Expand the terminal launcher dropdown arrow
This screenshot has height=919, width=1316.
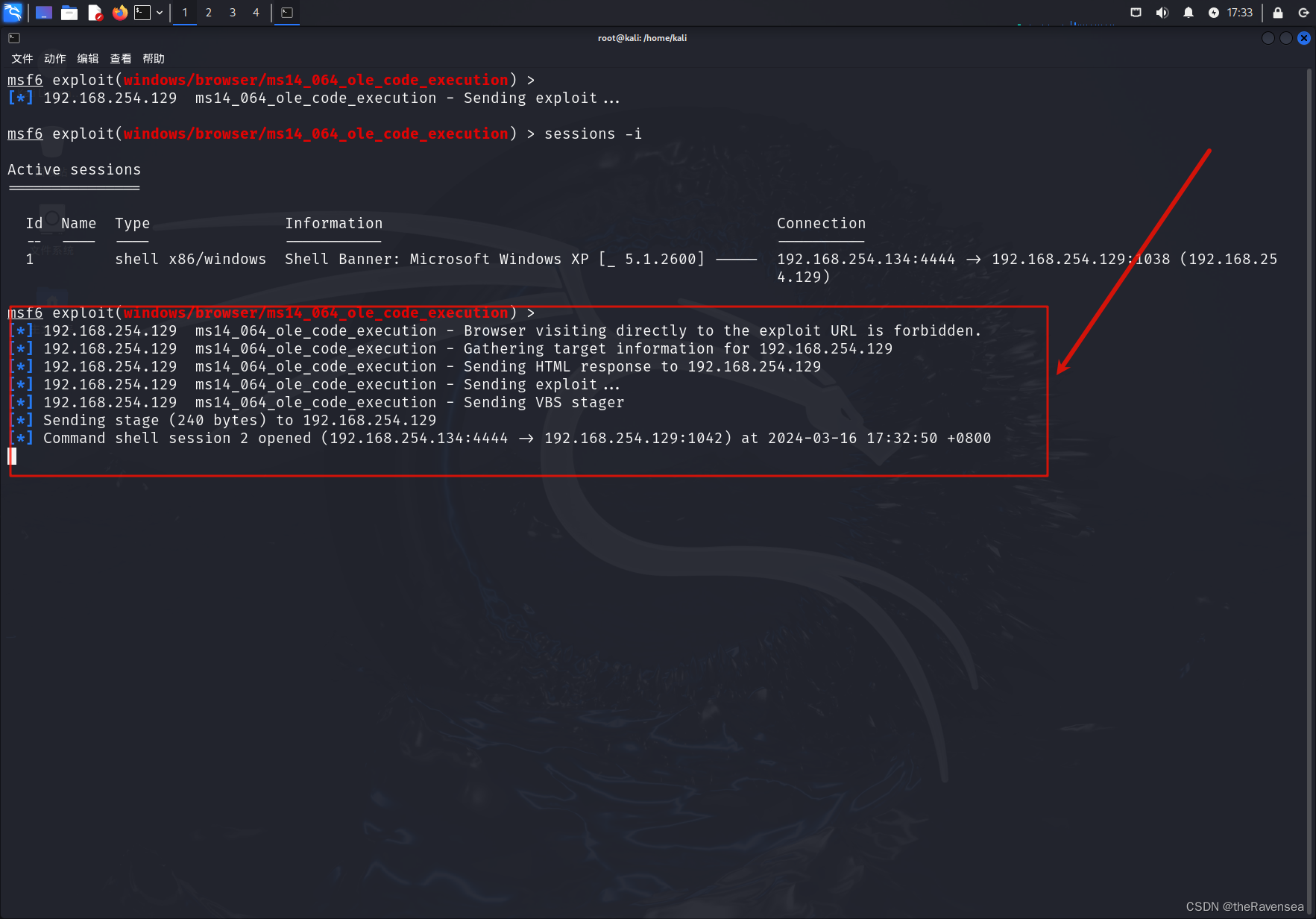click(x=160, y=13)
